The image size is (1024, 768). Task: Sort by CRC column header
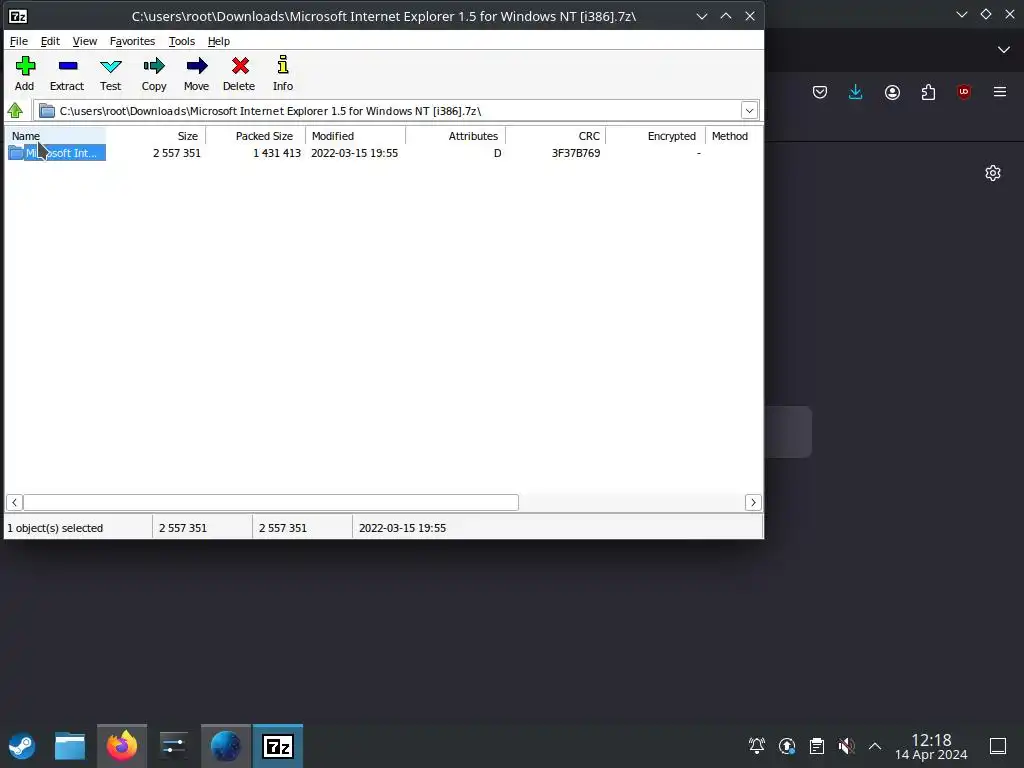[x=555, y=136]
